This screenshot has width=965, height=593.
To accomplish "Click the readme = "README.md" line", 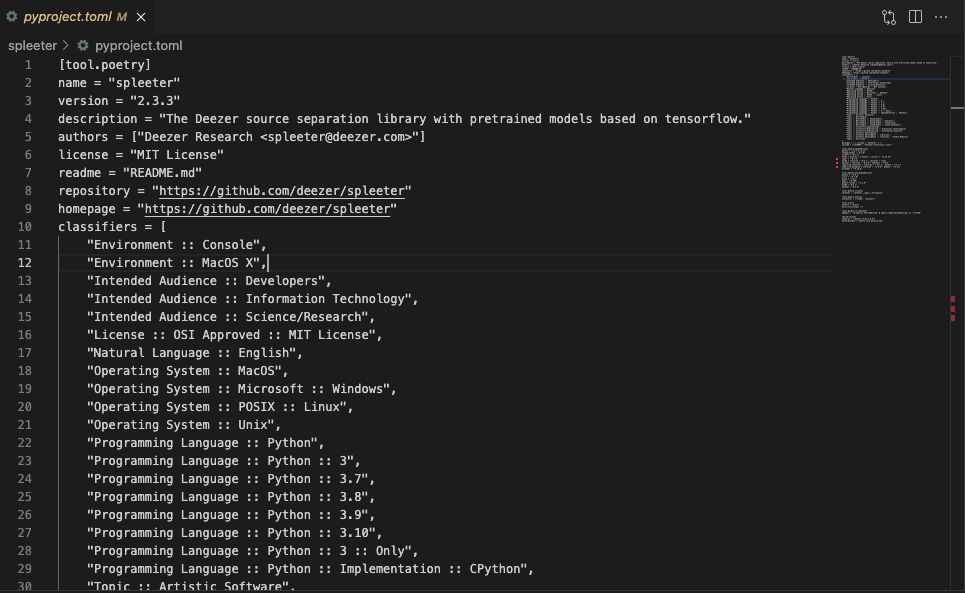I will pyautogui.click(x=130, y=173).
